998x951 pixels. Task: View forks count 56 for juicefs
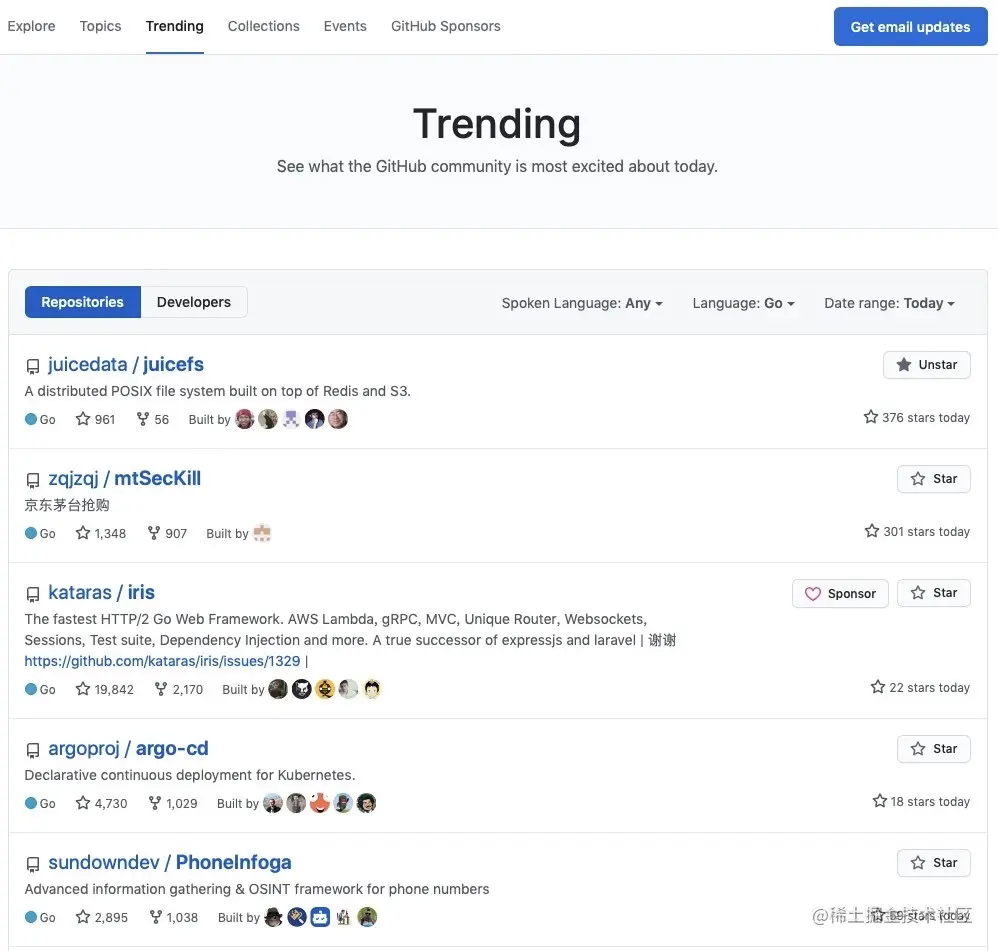[x=153, y=419]
